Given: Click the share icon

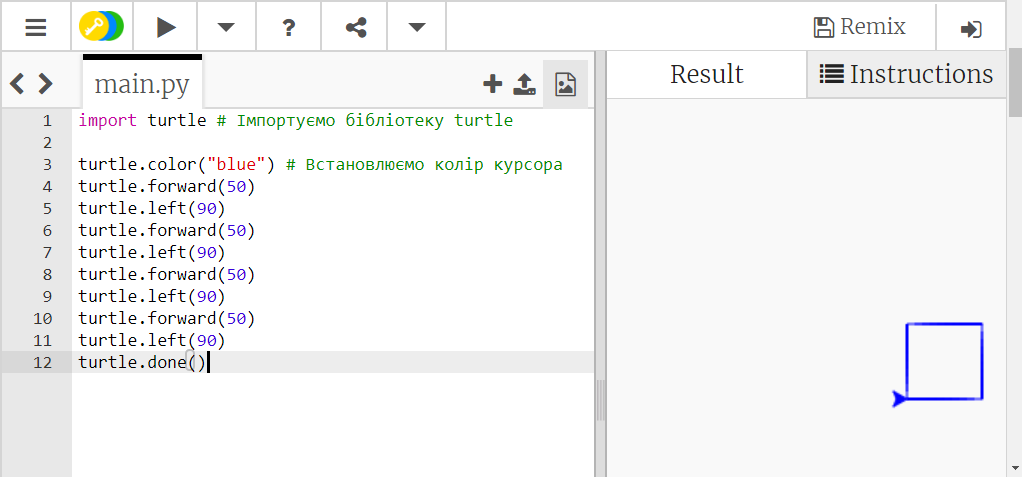Looking at the screenshot, I should 355,27.
